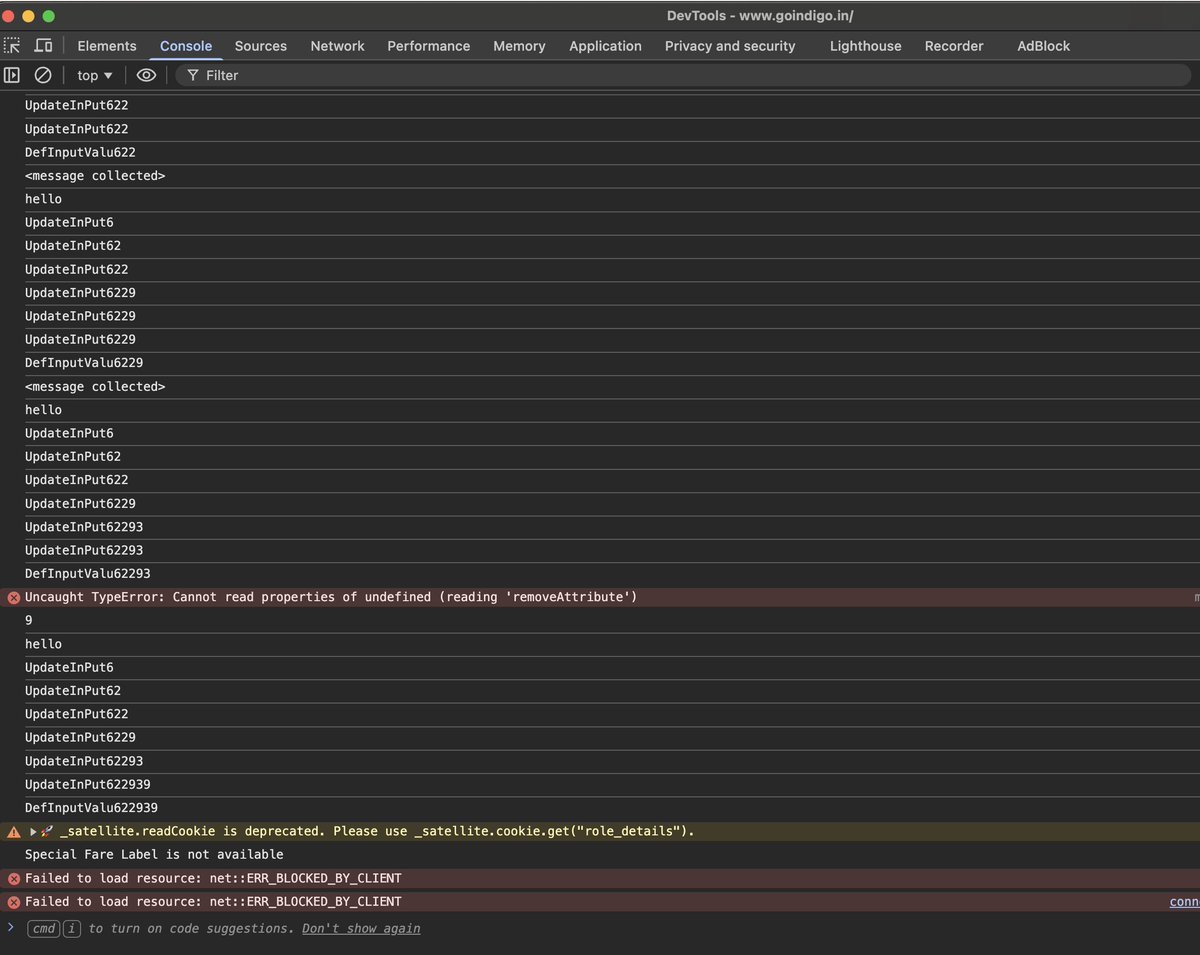Screen dimensions: 1200x955
Task: Open the console sidebar panel
Action: point(12,74)
